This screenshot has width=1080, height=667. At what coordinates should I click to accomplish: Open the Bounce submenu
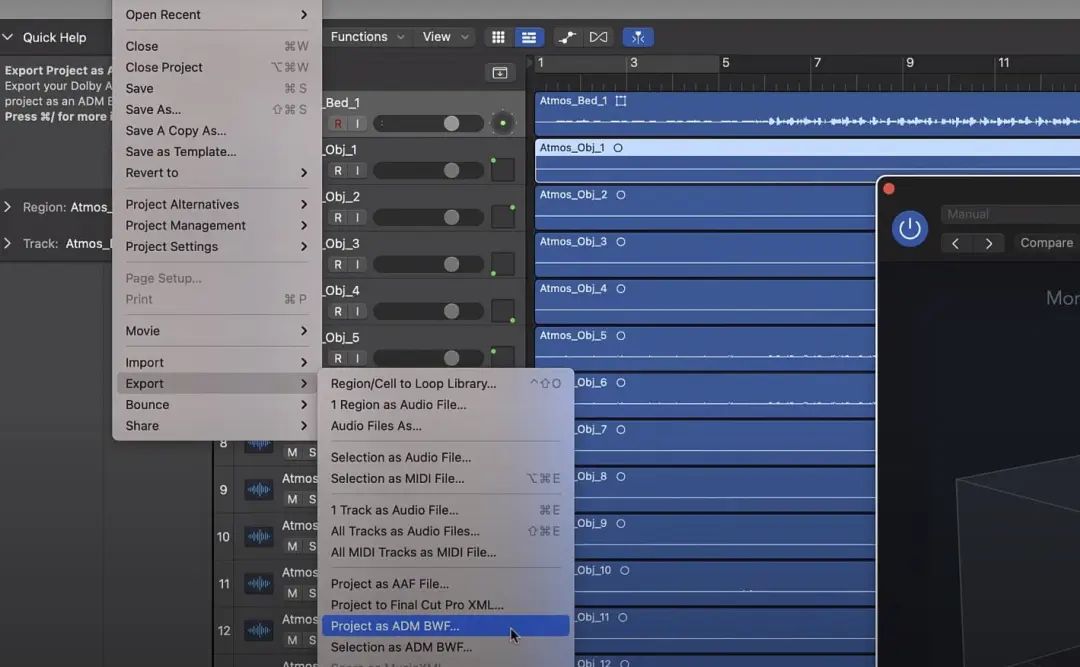click(216, 404)
